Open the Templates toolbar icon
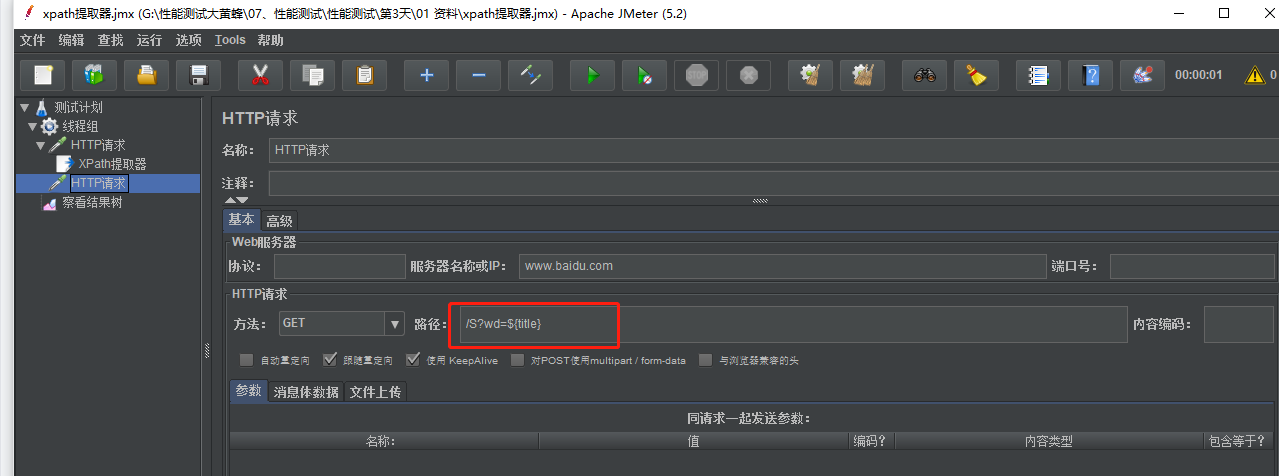This screenshot has width=1279, height=476. (95, 75)
